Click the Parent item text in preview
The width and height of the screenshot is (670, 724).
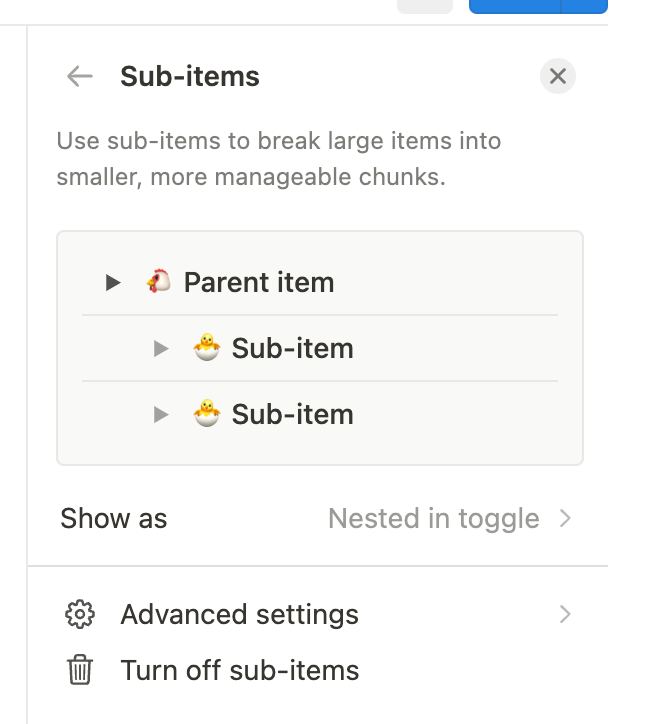pos(259,283)
